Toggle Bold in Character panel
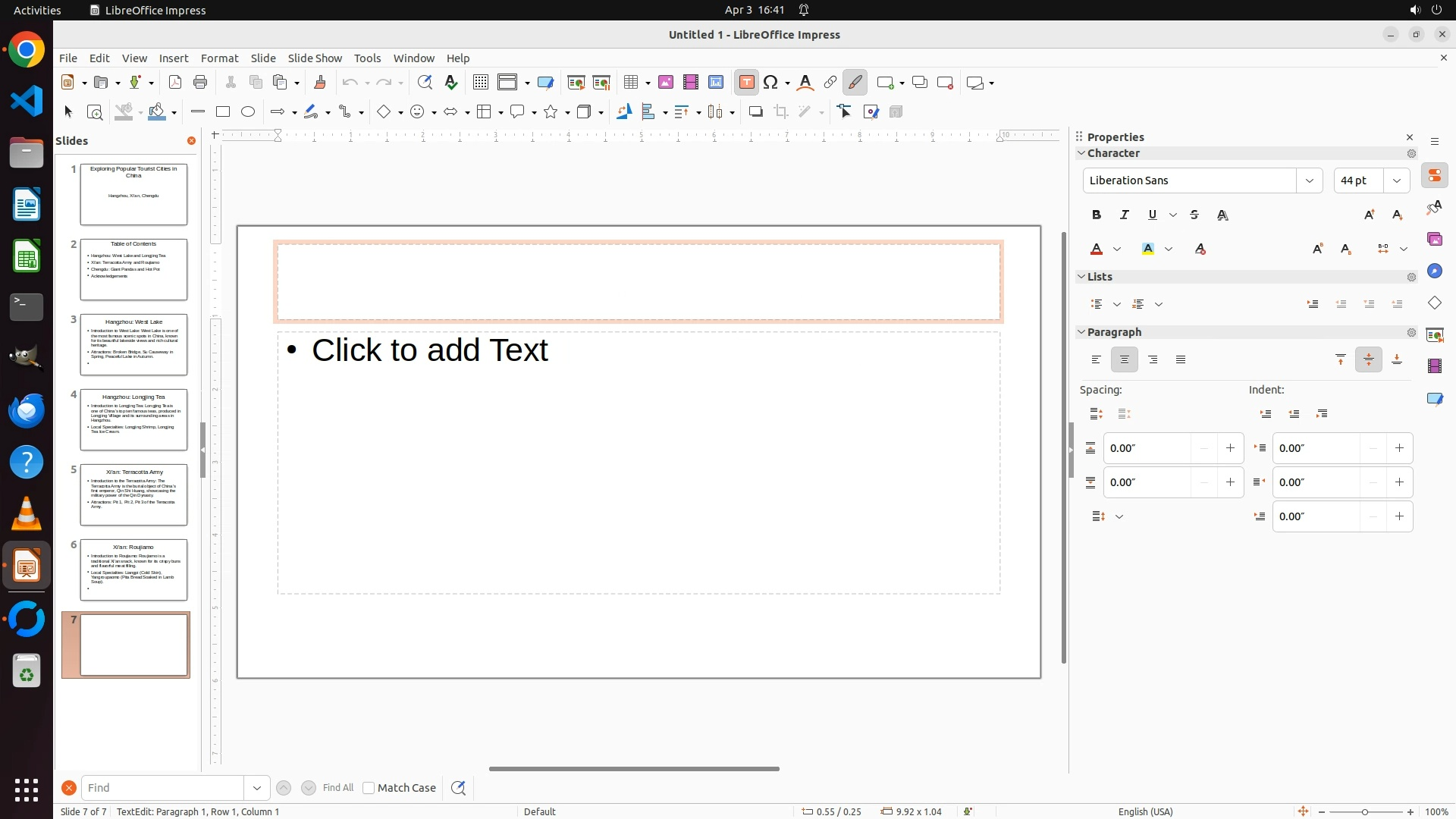The height and width of the screenshot is (819, 1456). tap(1097, 215)
